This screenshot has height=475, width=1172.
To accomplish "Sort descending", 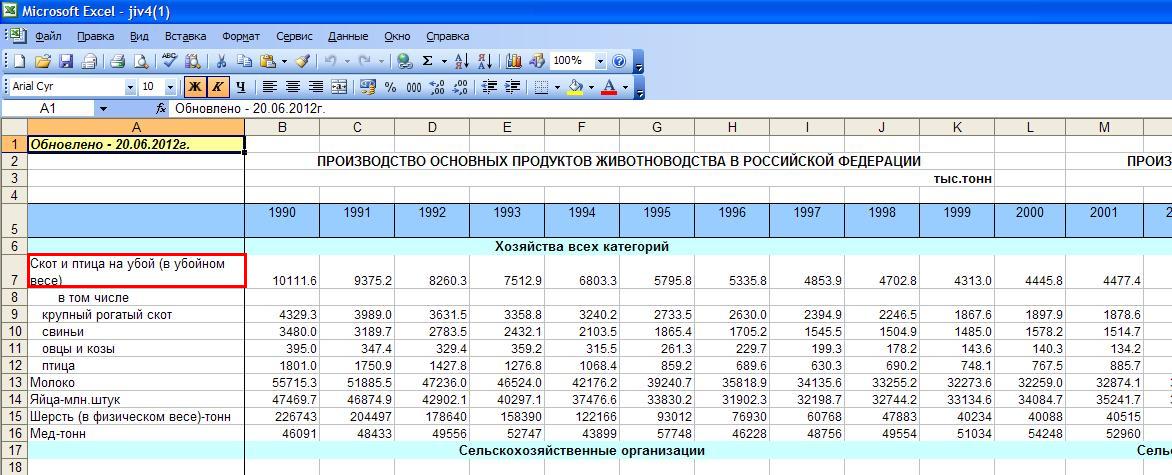I will coord(484,61).
